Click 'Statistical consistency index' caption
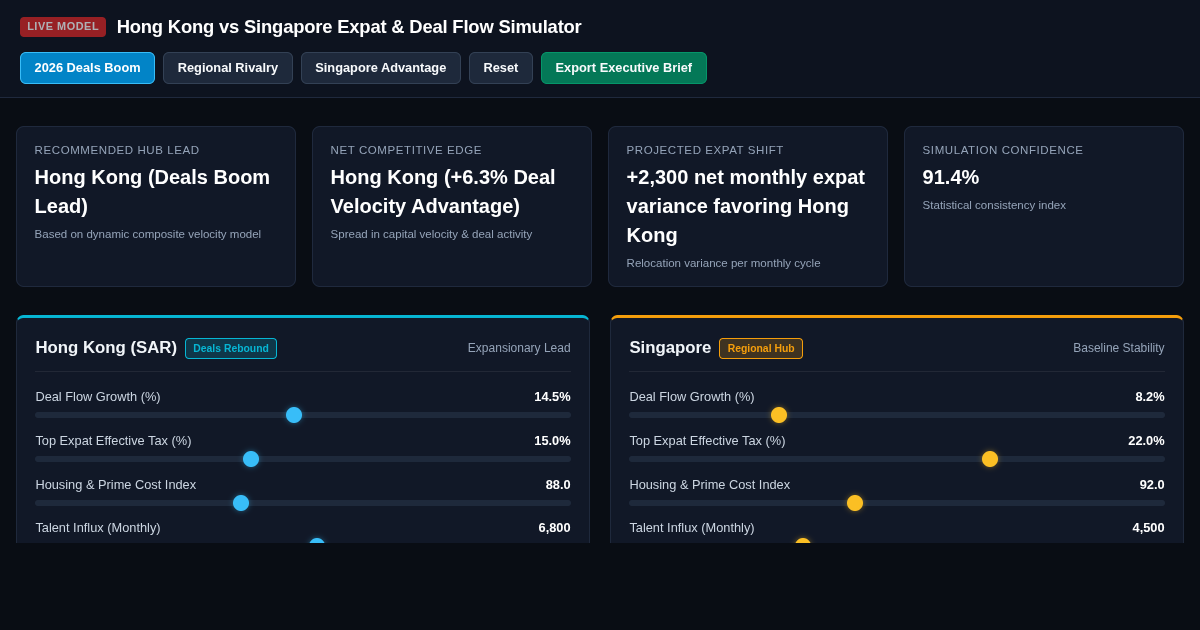This screenshot has width=1200, height=630. coord(994,205)
